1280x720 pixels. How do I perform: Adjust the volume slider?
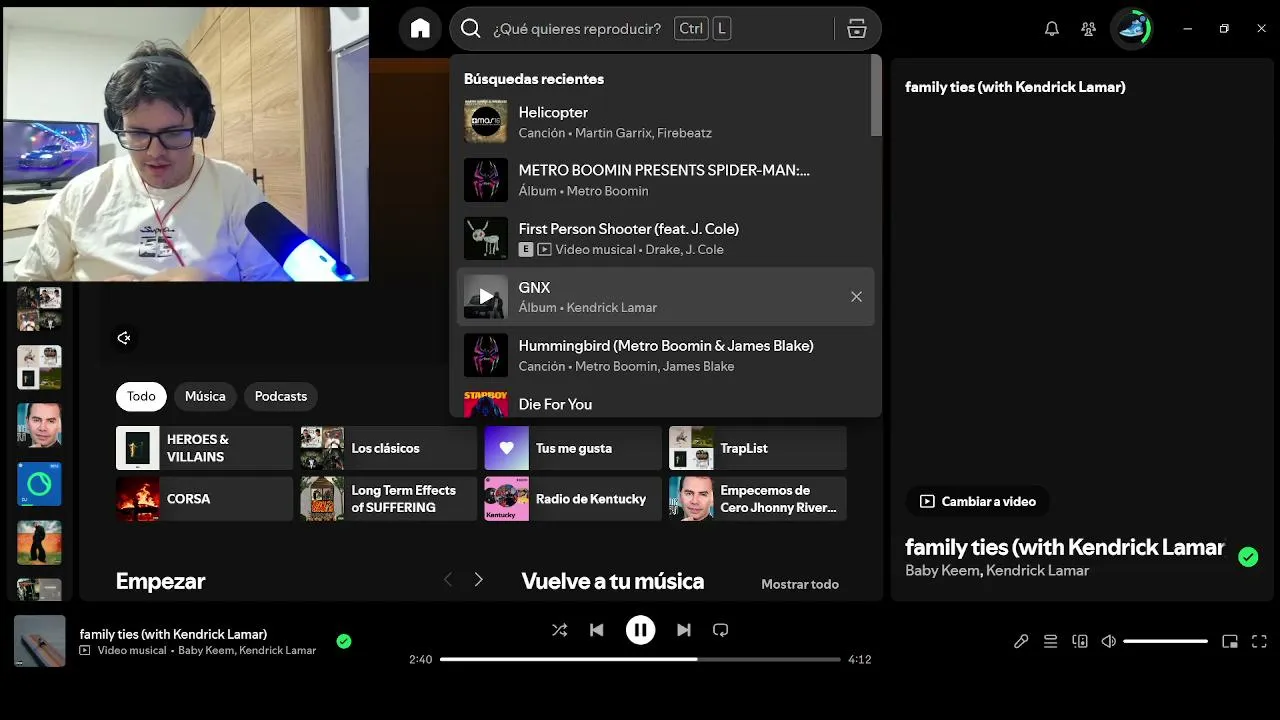1166,641
